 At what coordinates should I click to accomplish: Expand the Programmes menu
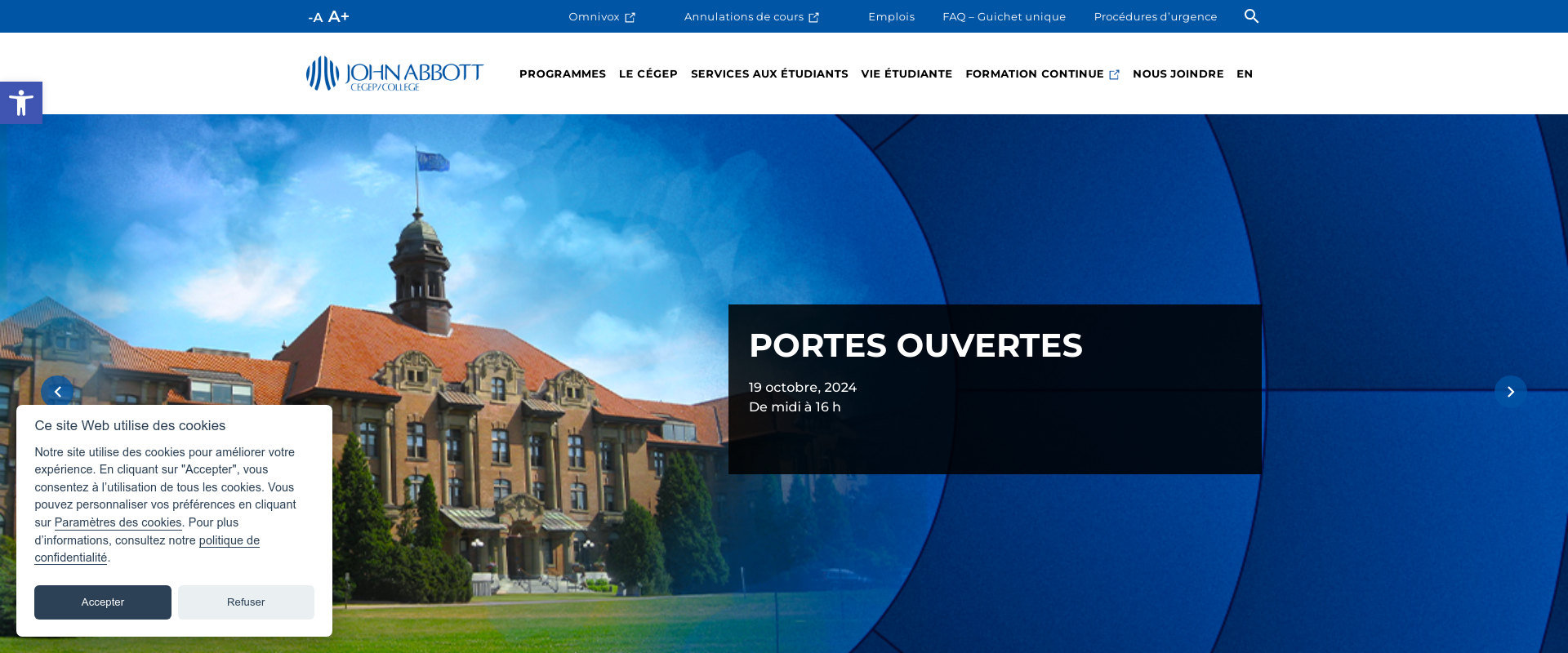coord(562,73)
